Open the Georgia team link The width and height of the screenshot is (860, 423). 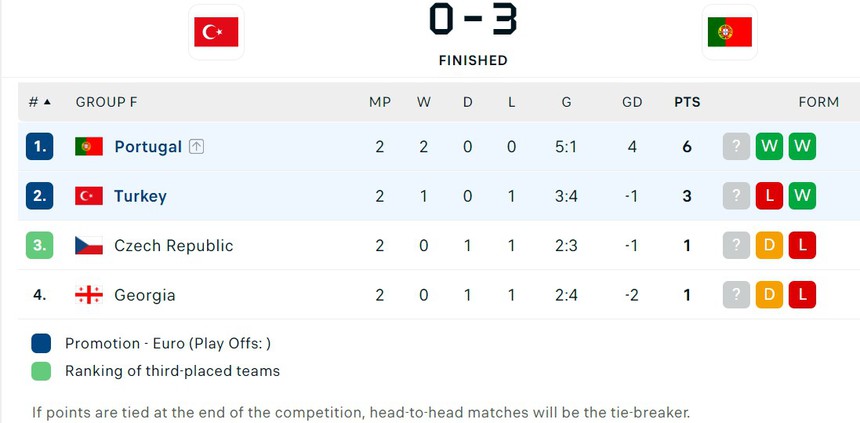tap(144, 295)
